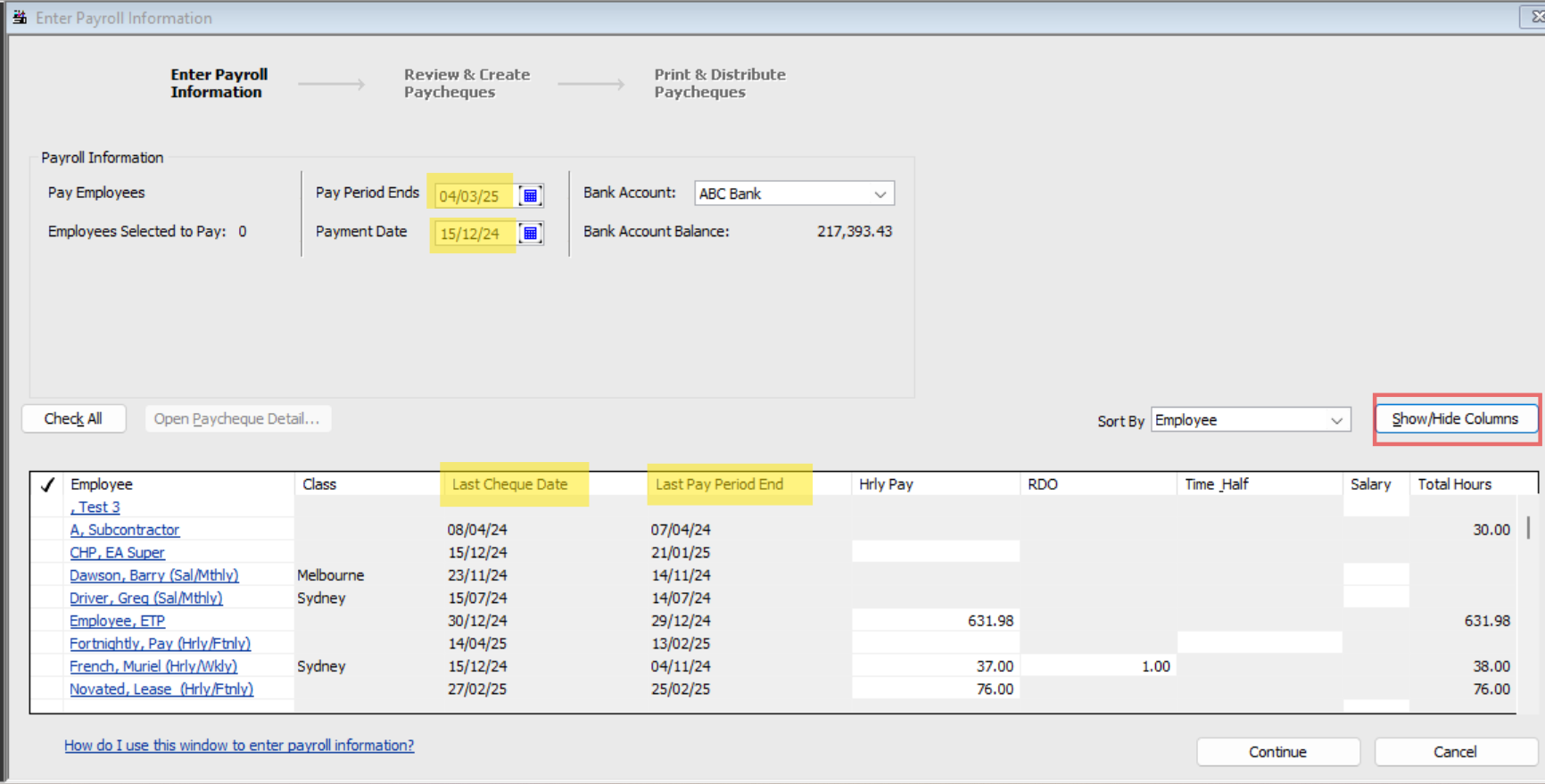Select Hrly Pay cell 631.98 for Employee, ETP
Viewport: 1545px width, 784px height.
(x=935, y=621)
